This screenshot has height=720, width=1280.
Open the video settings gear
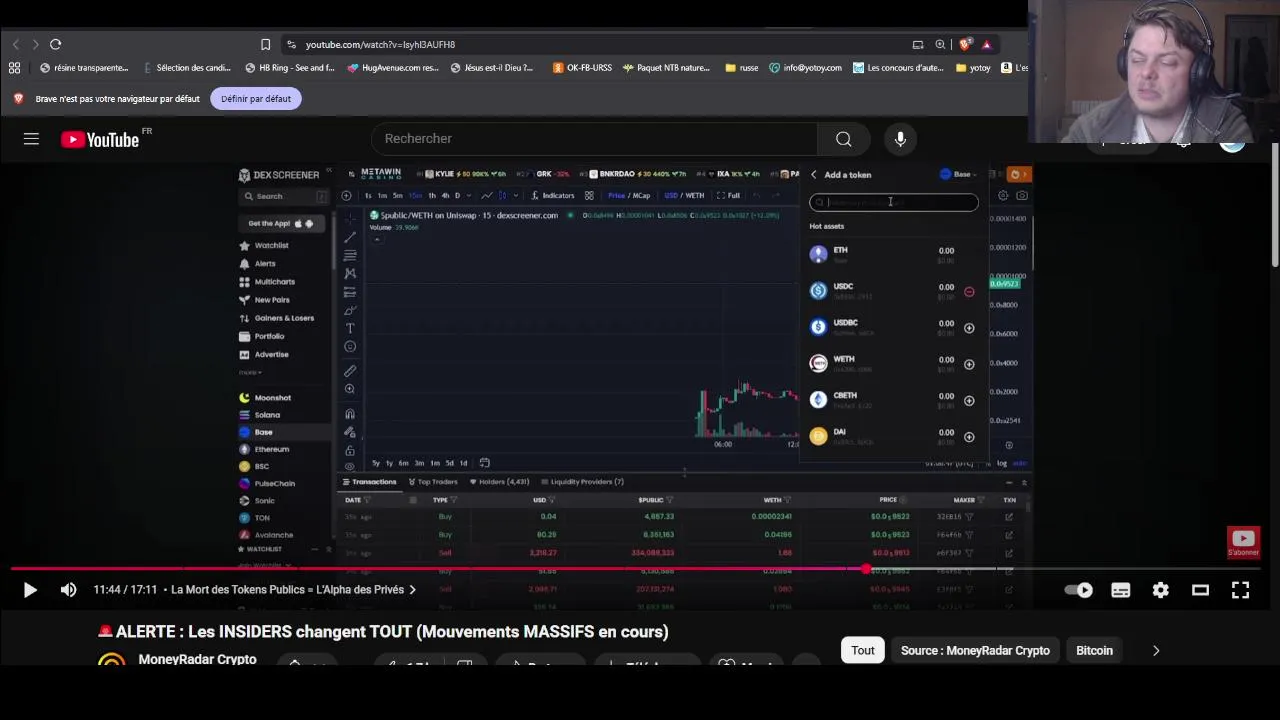1160,590
